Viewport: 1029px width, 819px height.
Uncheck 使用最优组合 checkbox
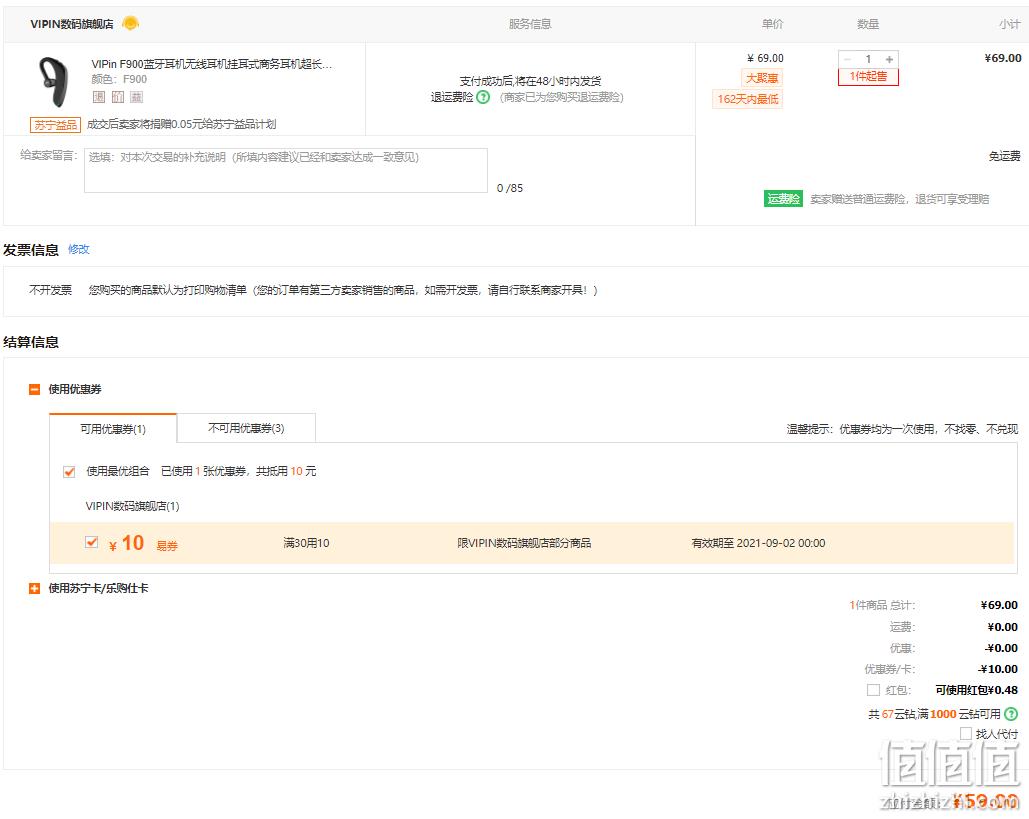tap(69, 472)
